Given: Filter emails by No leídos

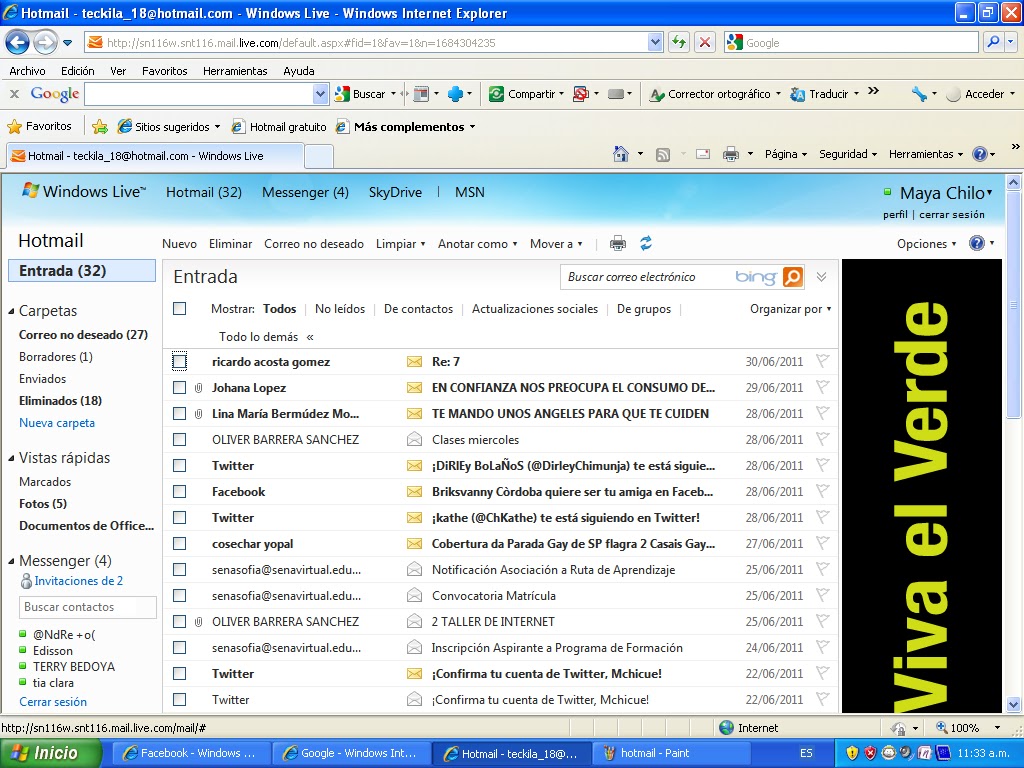Looking at the screenshot, I should (340, 309).
